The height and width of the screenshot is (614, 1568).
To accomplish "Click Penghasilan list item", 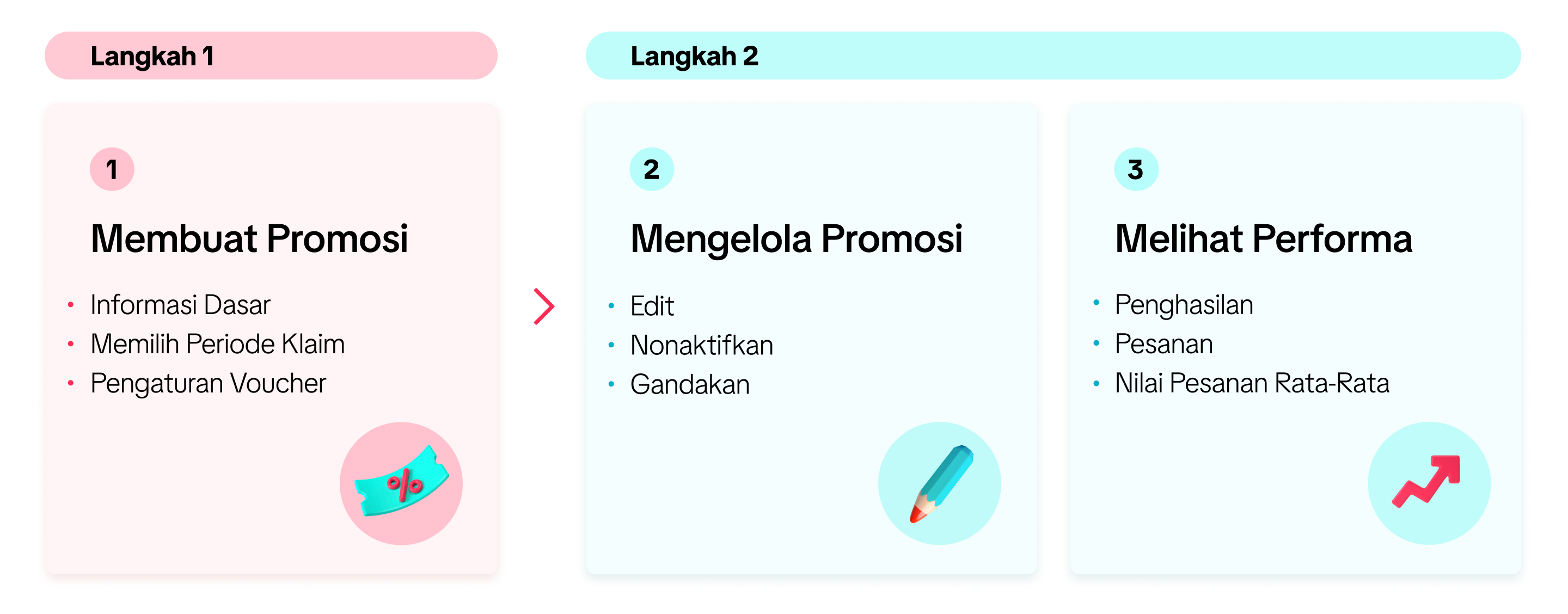I will [x=1183, y=305].
